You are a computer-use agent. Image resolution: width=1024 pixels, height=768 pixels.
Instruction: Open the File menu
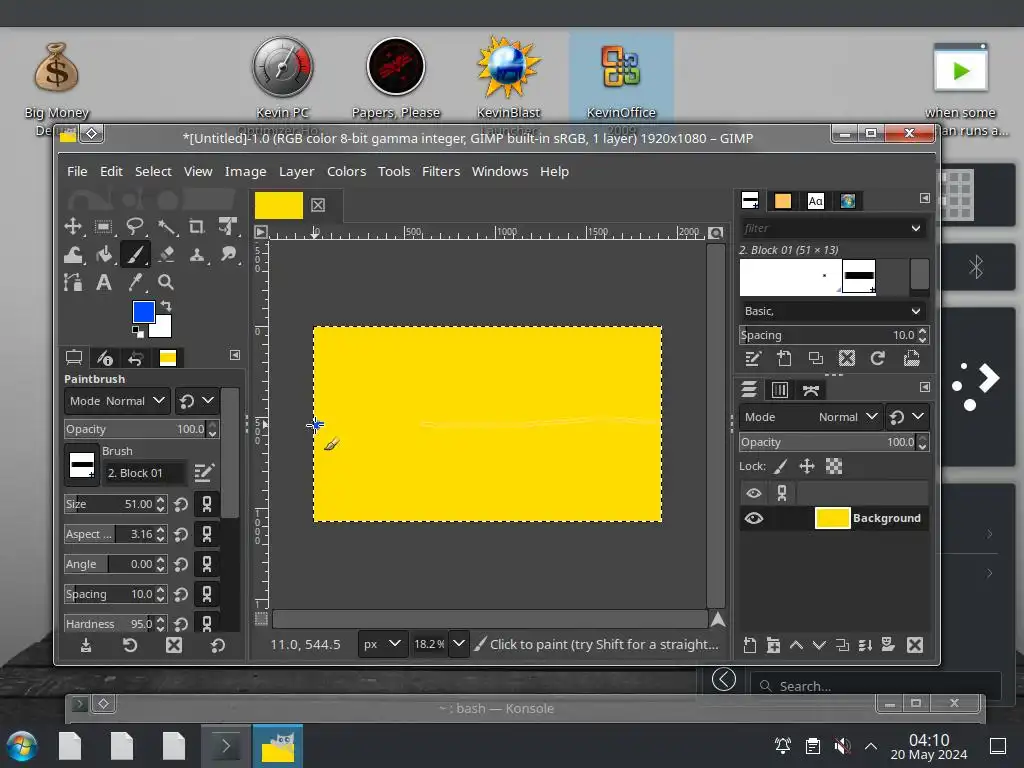pos(77,171)
